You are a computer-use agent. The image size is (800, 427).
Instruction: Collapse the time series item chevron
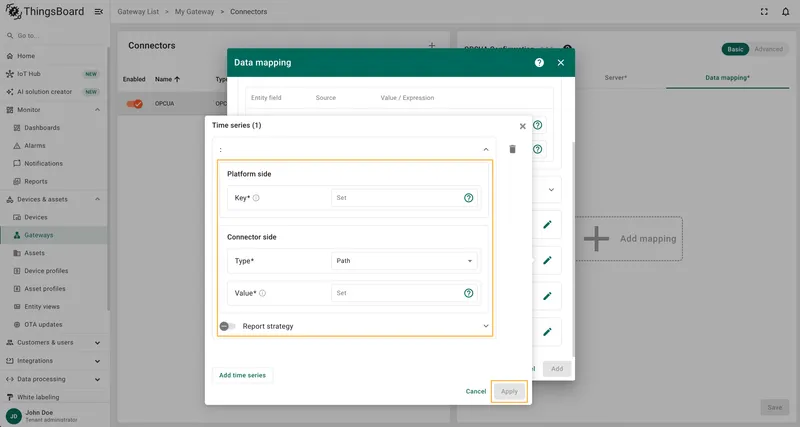[486, 149]
